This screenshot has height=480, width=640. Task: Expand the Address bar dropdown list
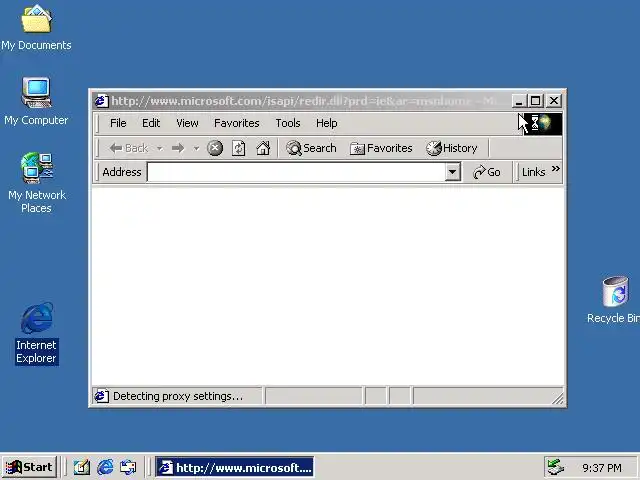(452, 172)
